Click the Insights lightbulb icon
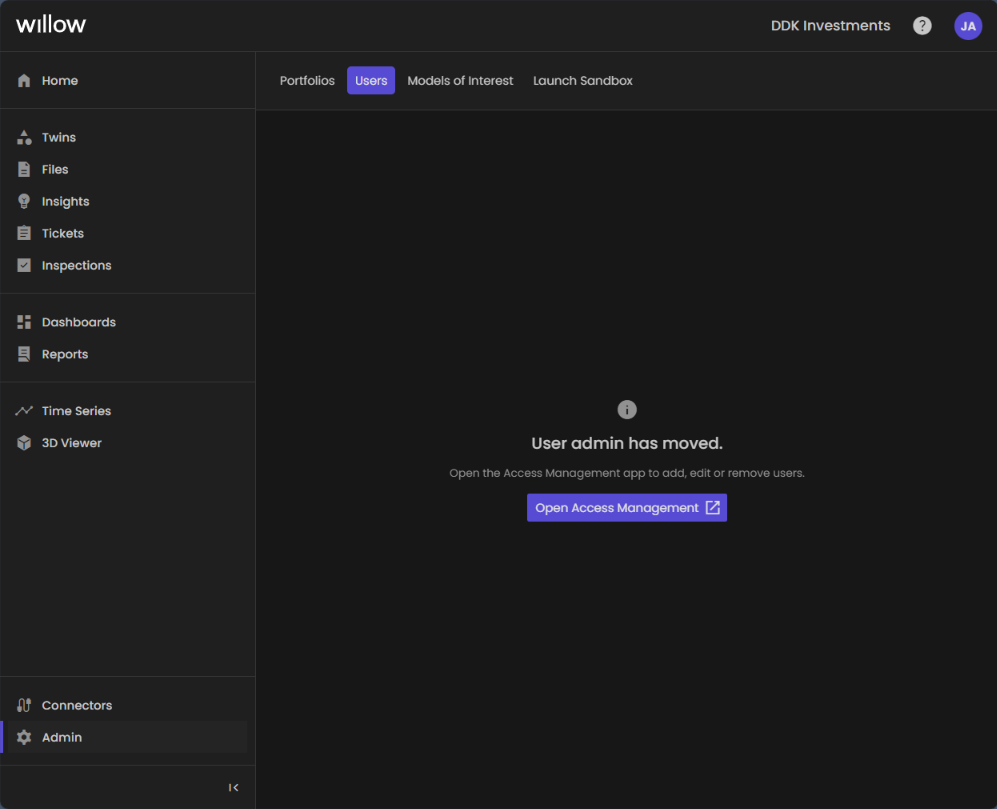The image size is (997, 809). 24,202
